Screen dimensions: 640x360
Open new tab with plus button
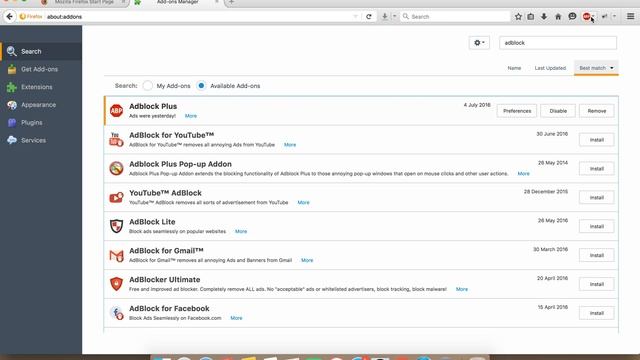click(231, 2)
